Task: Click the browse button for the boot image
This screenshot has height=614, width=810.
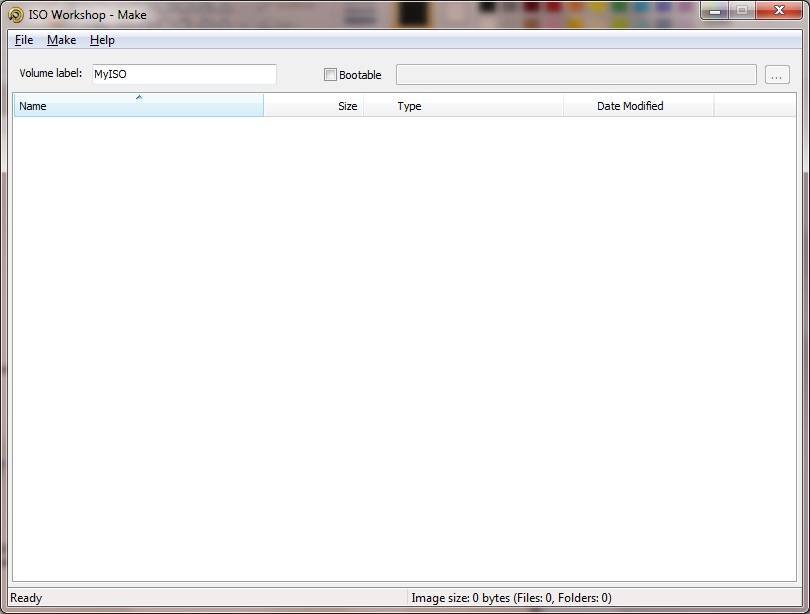Action: [x=777, y=74]
